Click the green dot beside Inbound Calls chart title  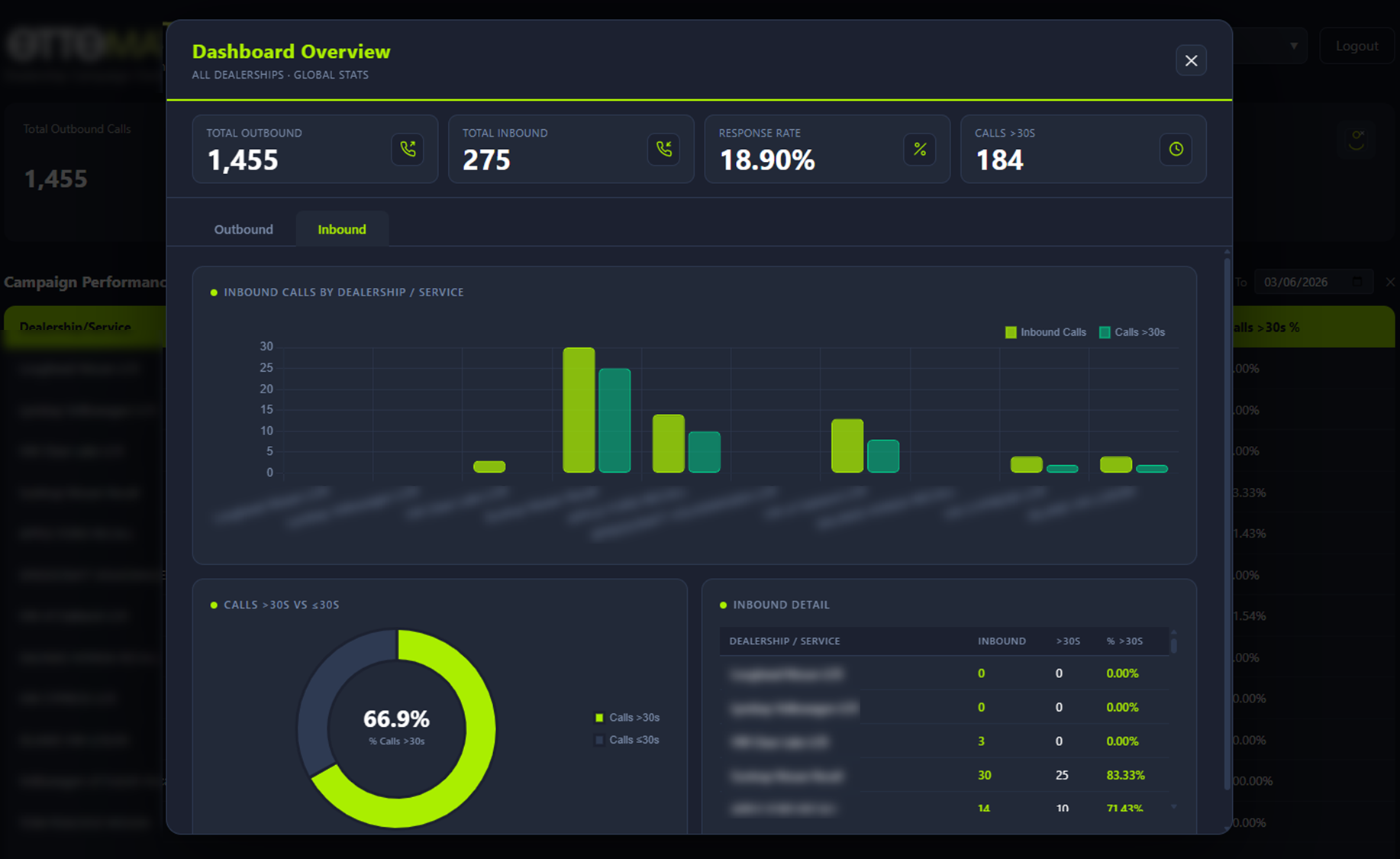(213, 292)
